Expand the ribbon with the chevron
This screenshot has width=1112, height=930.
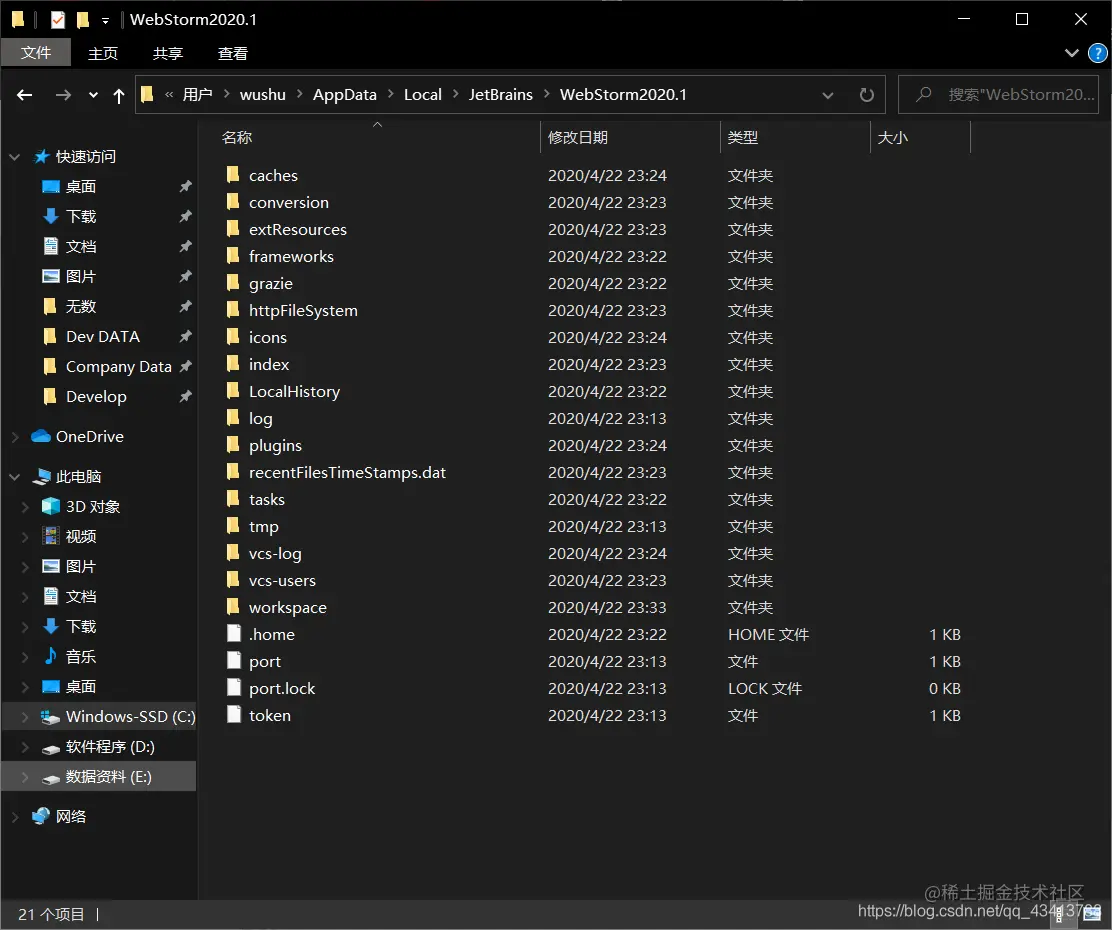coord(1072,53)
